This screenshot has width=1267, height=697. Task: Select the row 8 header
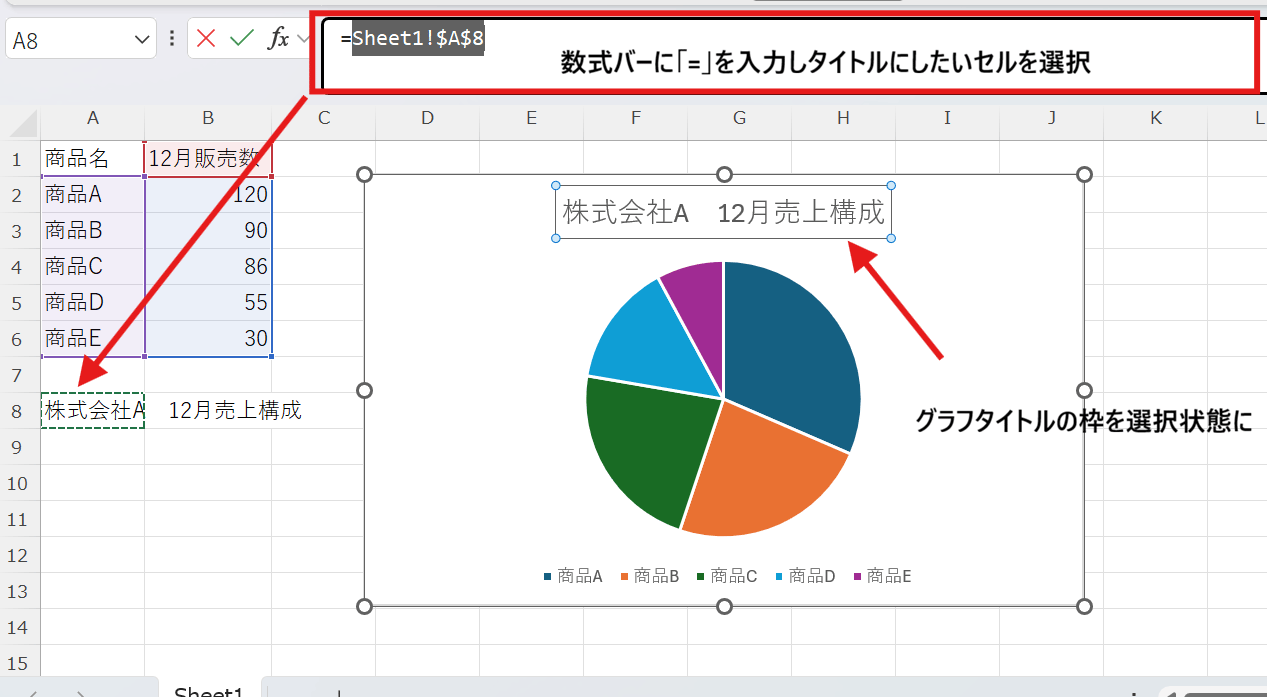18,409
